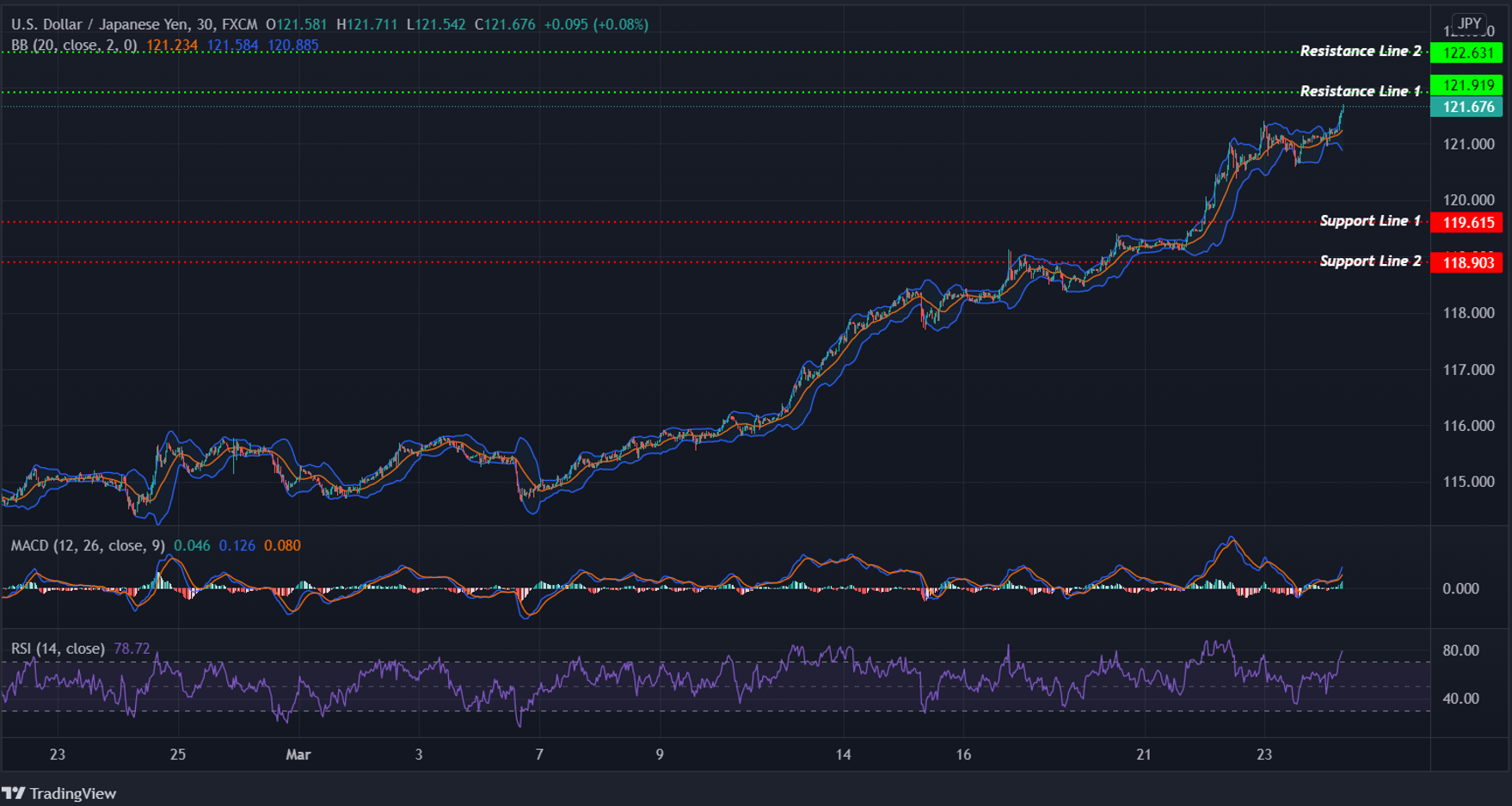The height and width of the screenshot is (806, 1512).
Task: Click the RSI value 78.72
Action: 132,649
